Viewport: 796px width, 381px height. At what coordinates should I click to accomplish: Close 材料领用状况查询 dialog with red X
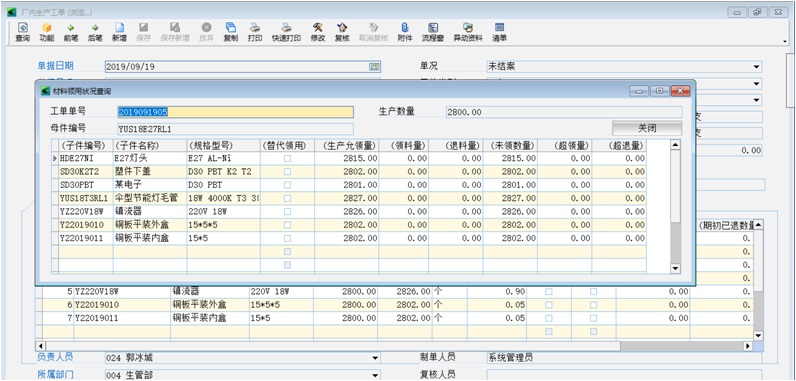click(x=680, y=91)
